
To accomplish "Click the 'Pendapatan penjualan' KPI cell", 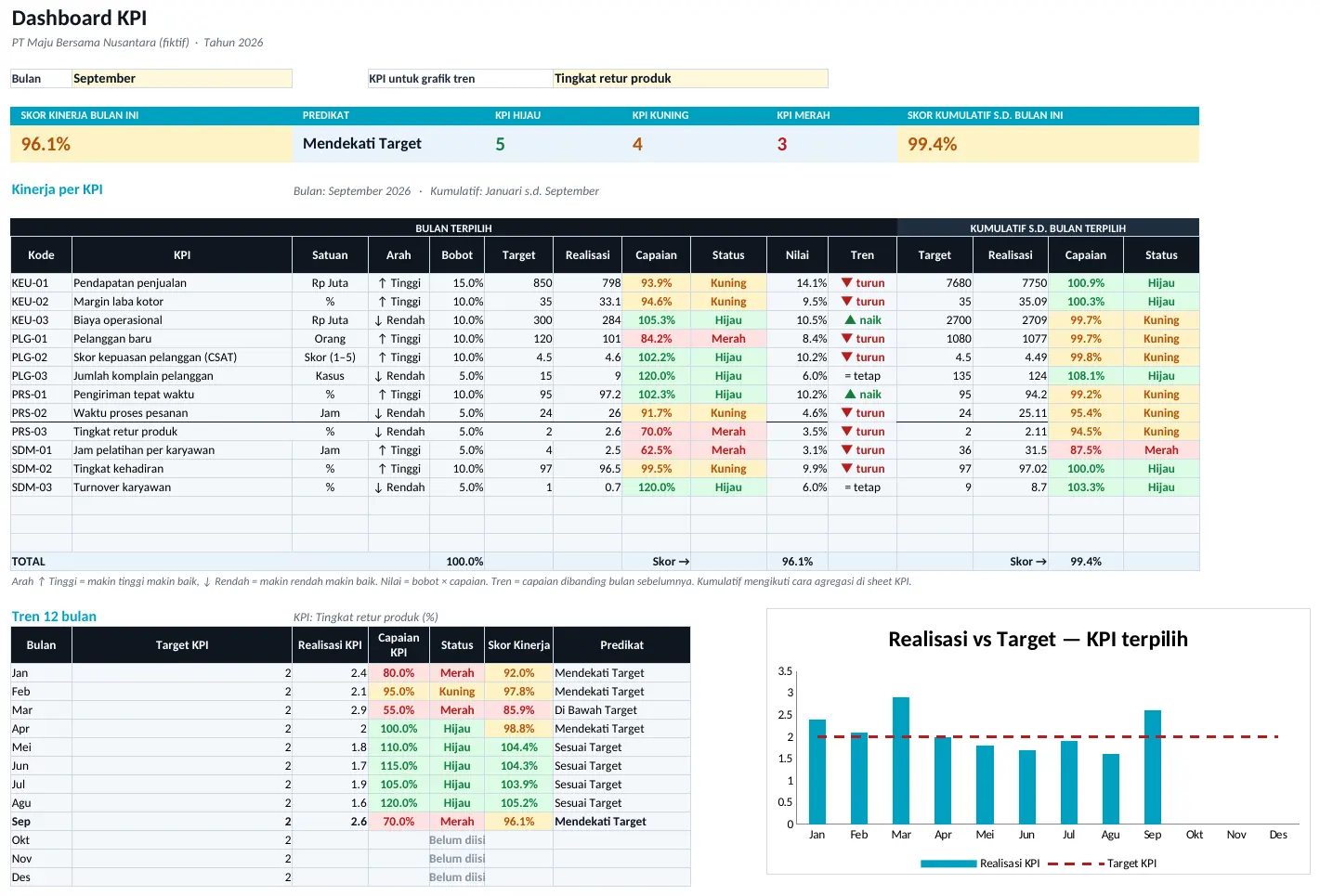I will [182, 283].
